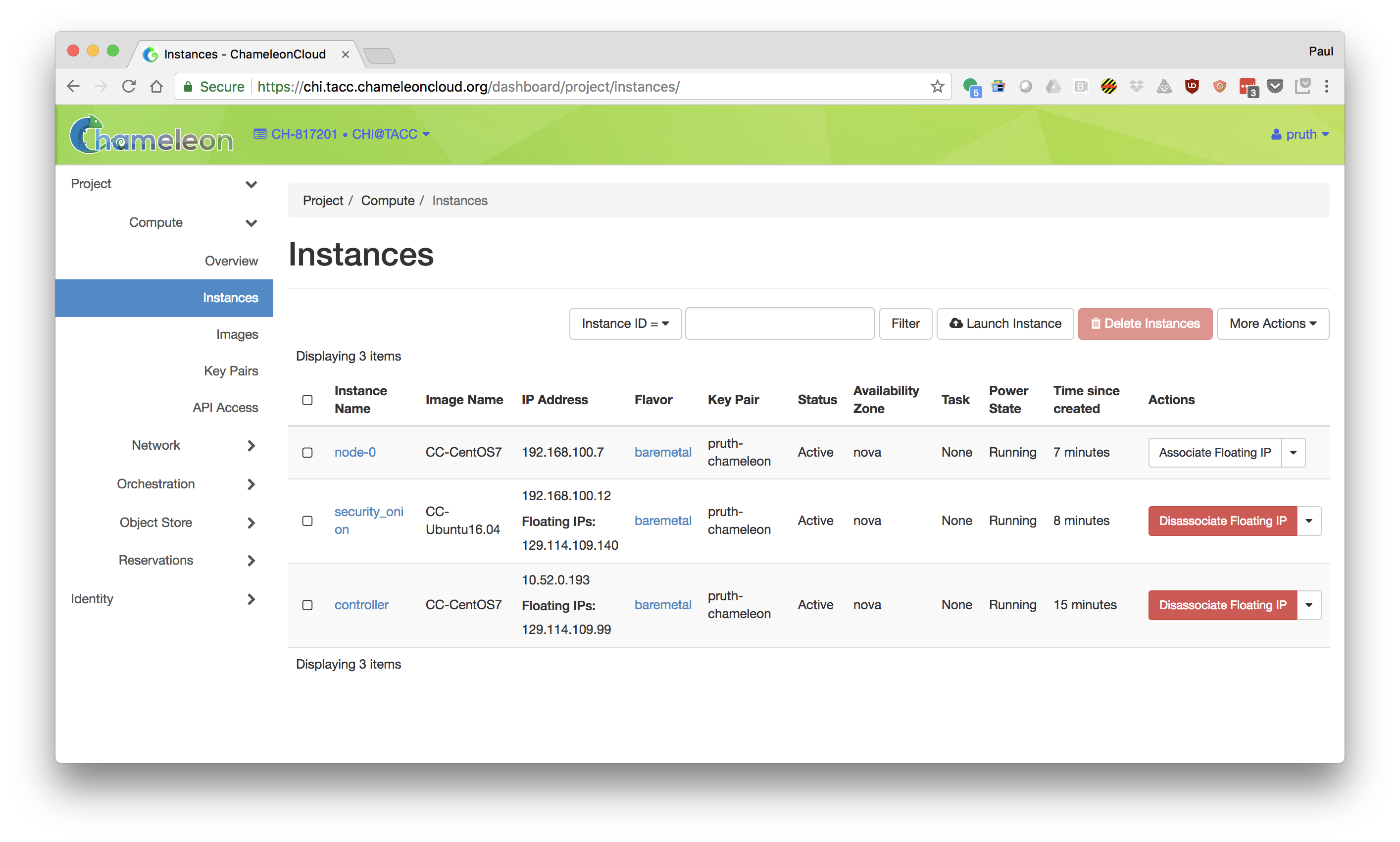
Task: Click the browser back arrow
Action: tap(73, 86)
